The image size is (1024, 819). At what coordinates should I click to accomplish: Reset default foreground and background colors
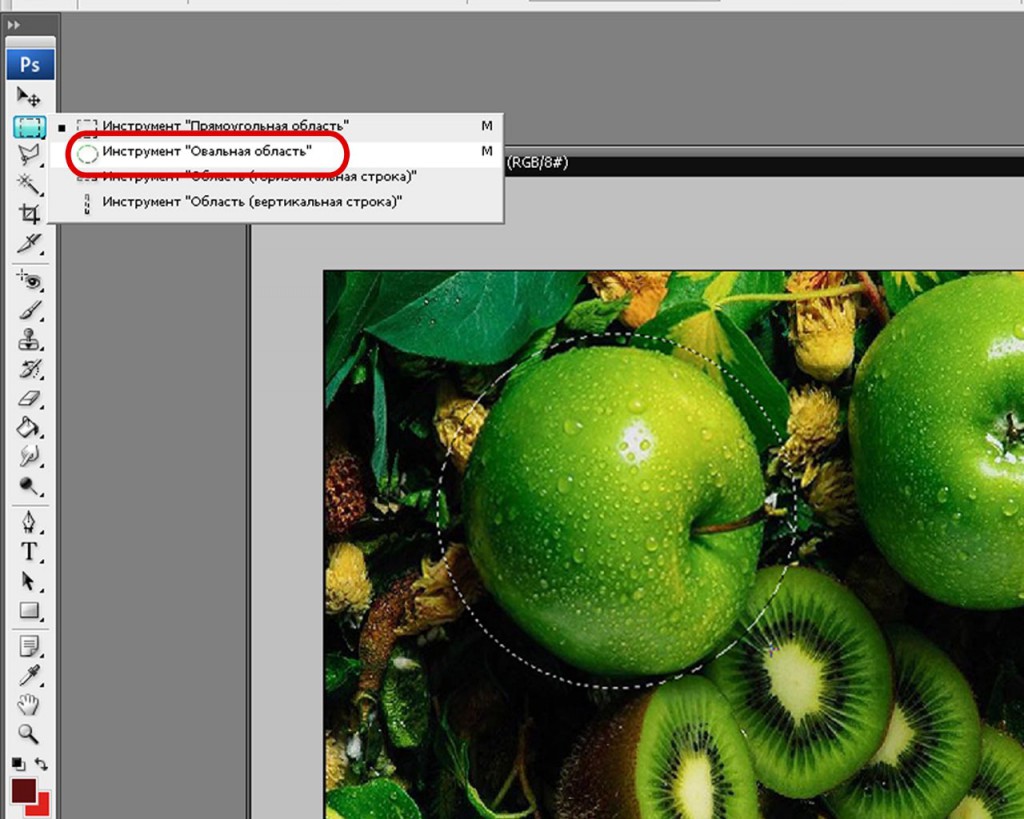(18, 763)
